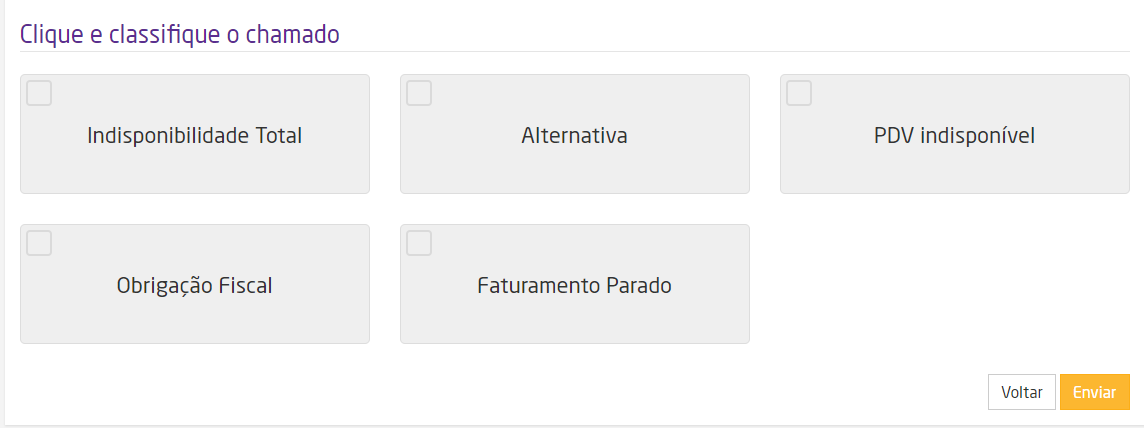Pick the PDV indisponível card
Viewport: 1144px width, 428px height.
pos(955,165)
